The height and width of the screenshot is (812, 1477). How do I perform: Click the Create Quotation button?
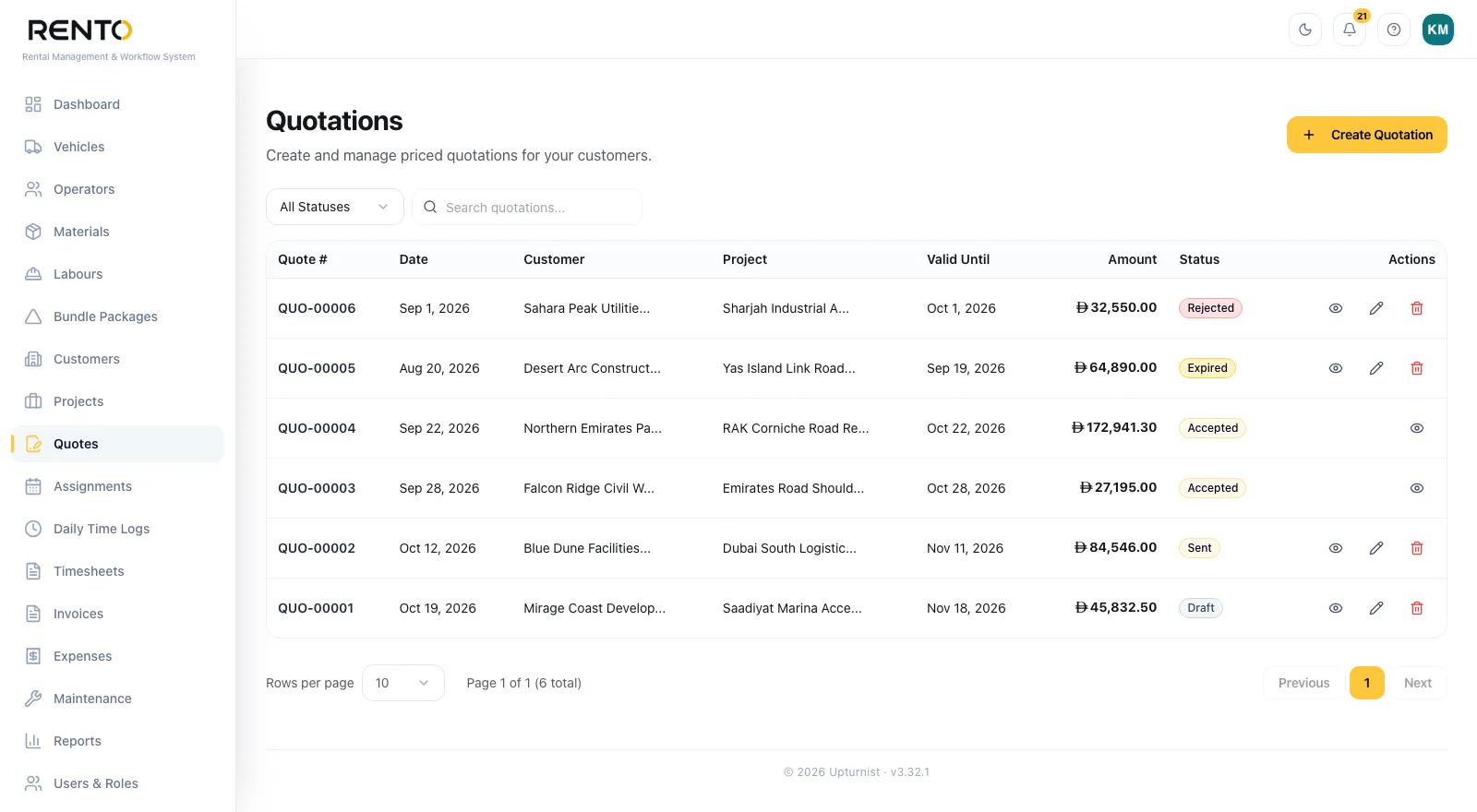click(x=1367, y=135)
